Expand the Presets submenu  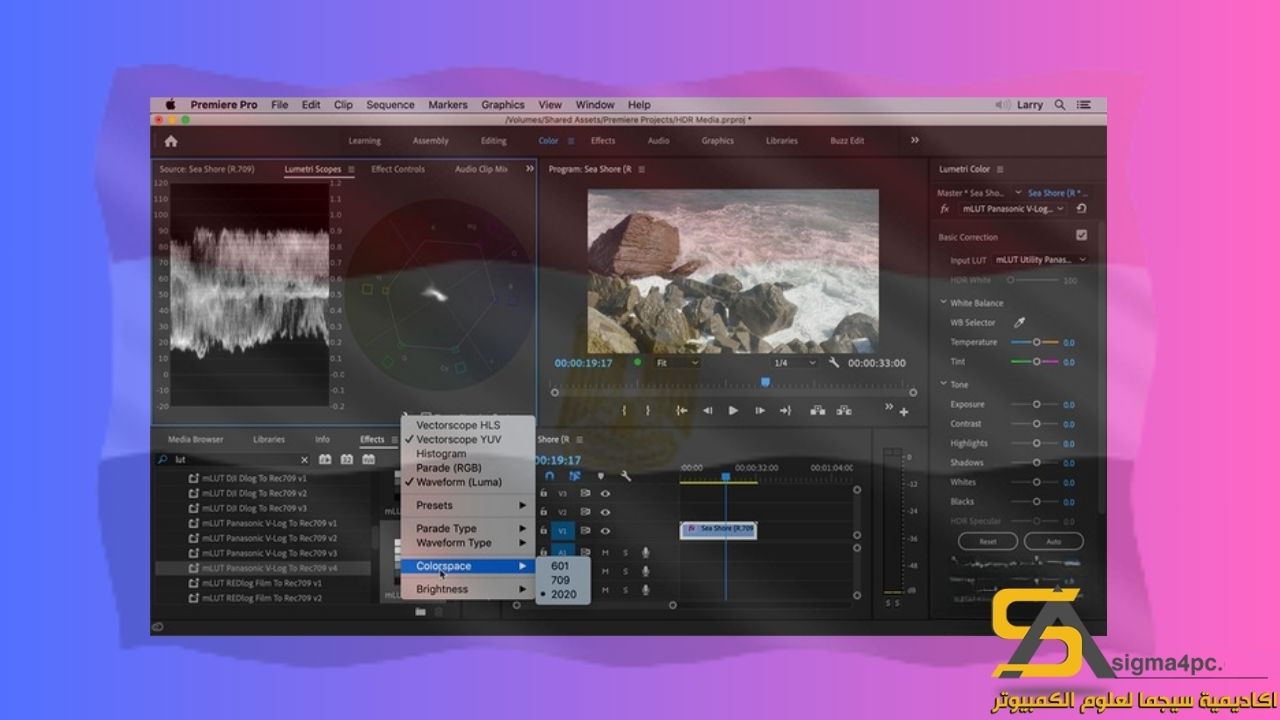pos(468,505)
